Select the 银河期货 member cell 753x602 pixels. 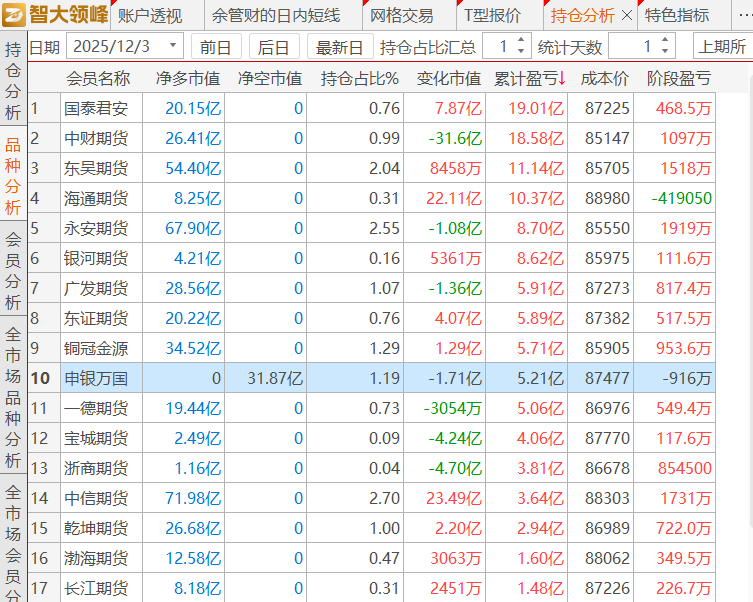click(x=101, y=258)
